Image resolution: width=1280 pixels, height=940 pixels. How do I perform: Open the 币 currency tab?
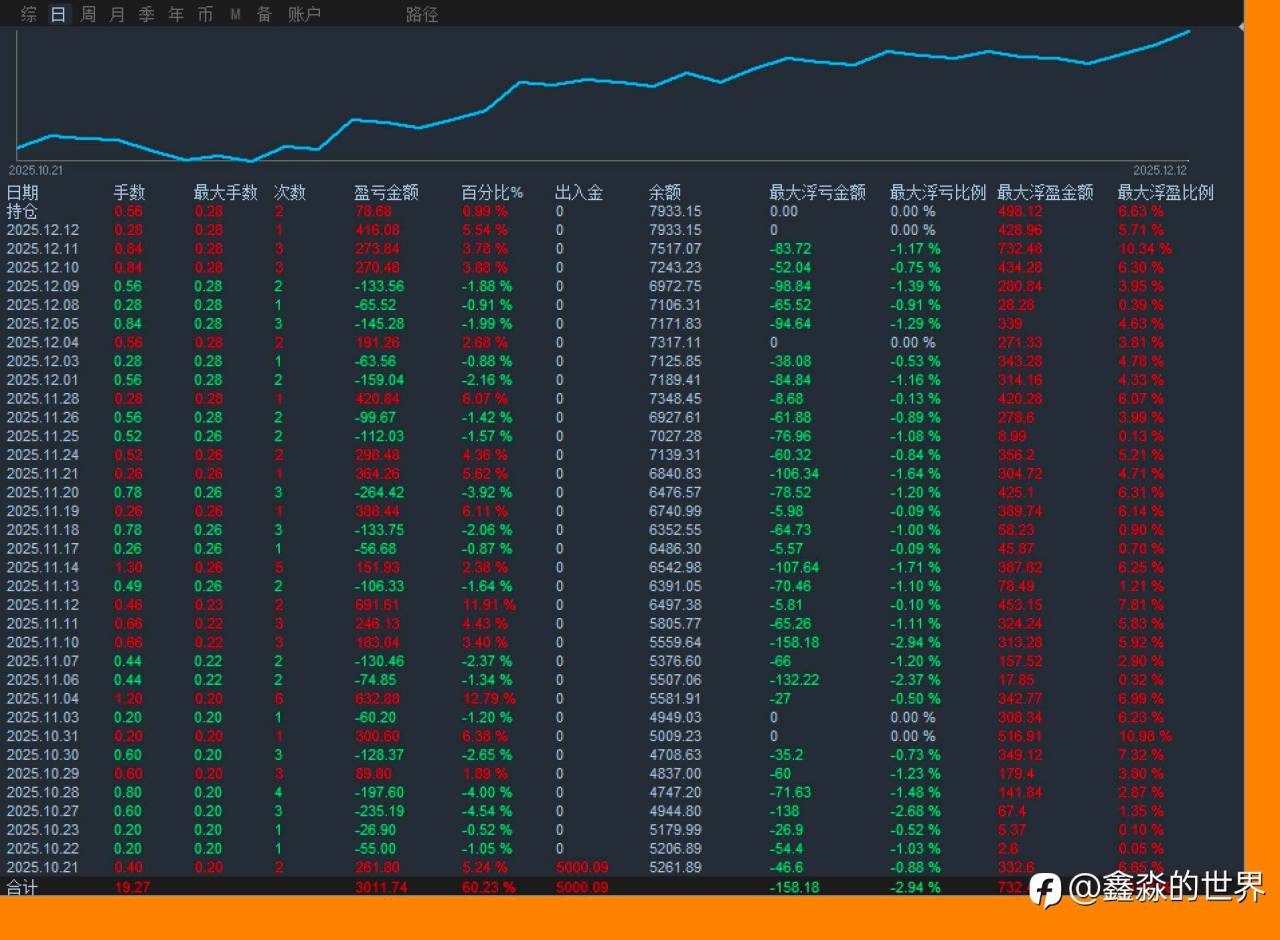[205, 14]
